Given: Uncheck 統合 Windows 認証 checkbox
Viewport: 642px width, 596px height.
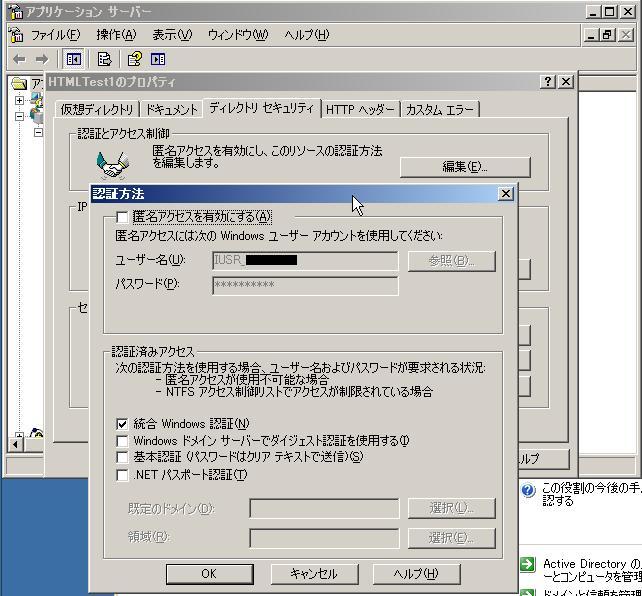Looking at the screenshot, I should tap(122, 424).
